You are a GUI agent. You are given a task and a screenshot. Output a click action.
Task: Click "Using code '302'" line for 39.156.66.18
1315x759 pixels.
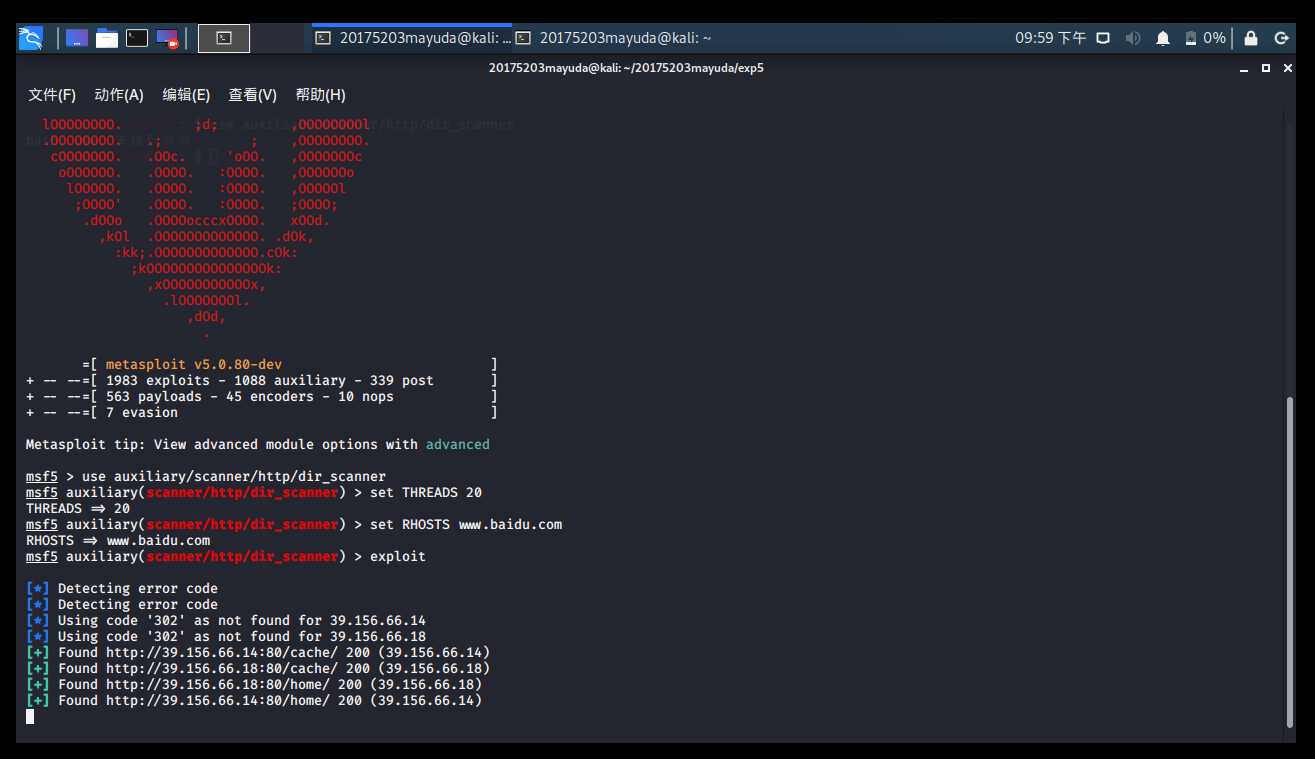(x=226, y=637)
